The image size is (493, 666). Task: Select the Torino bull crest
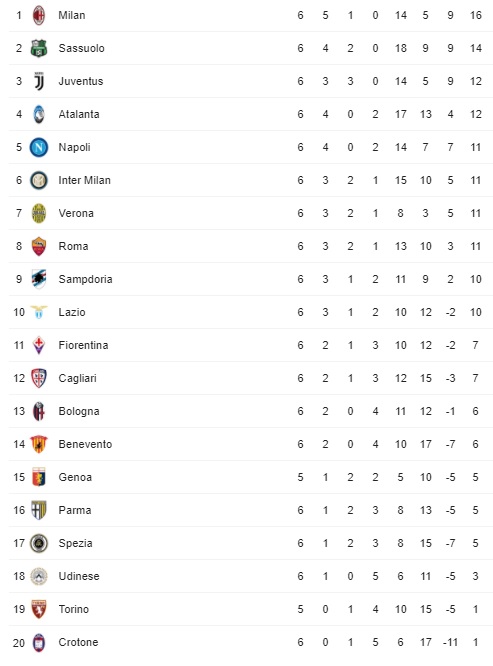[x=39, y=609]
